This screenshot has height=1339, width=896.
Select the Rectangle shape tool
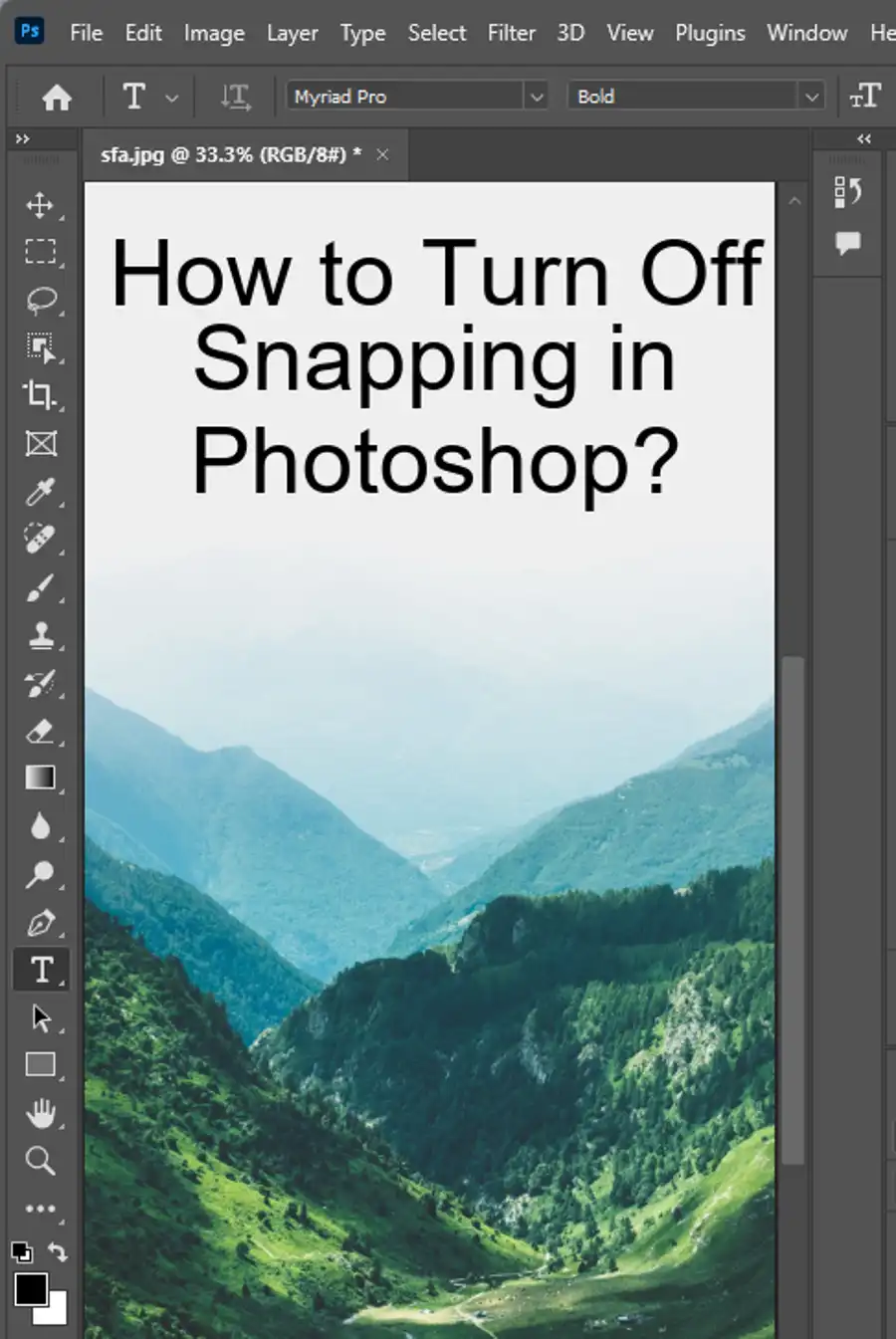(x=40, y=1065)
